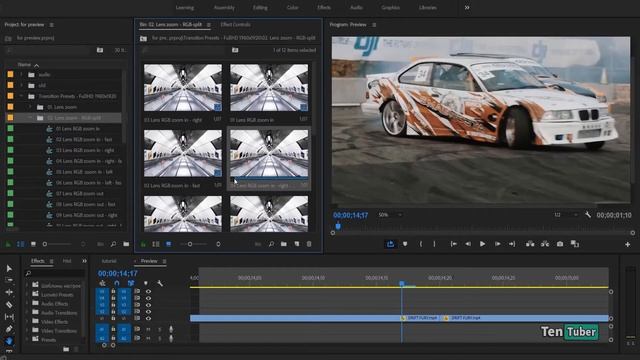The height and width of the screenshot is (360, 640).
Task: Click Find magnifier in Bin panel
Action: (271, 244)
